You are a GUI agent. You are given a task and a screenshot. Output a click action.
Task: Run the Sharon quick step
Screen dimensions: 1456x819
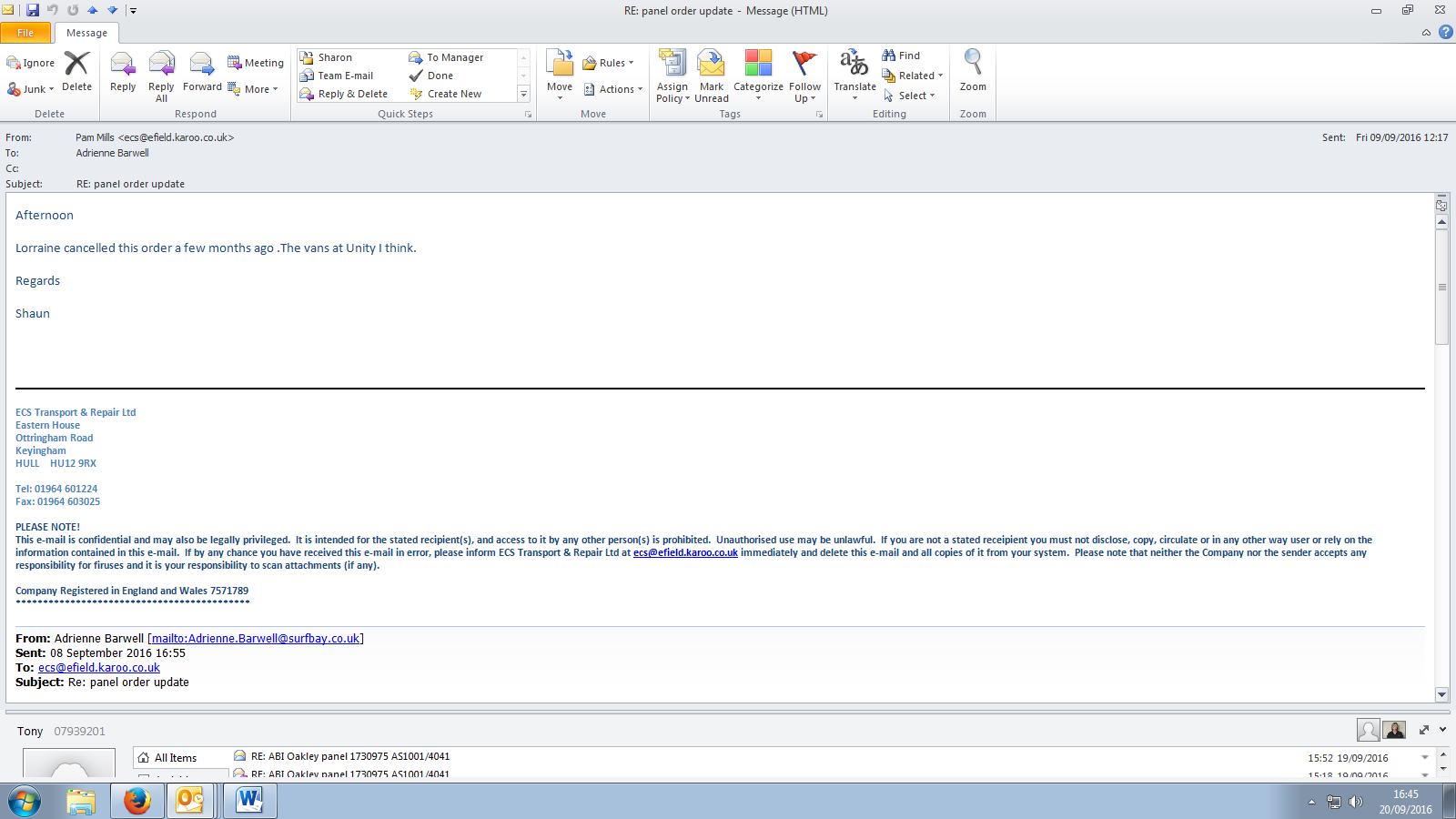pyautogui.click(x=326, y=57)
